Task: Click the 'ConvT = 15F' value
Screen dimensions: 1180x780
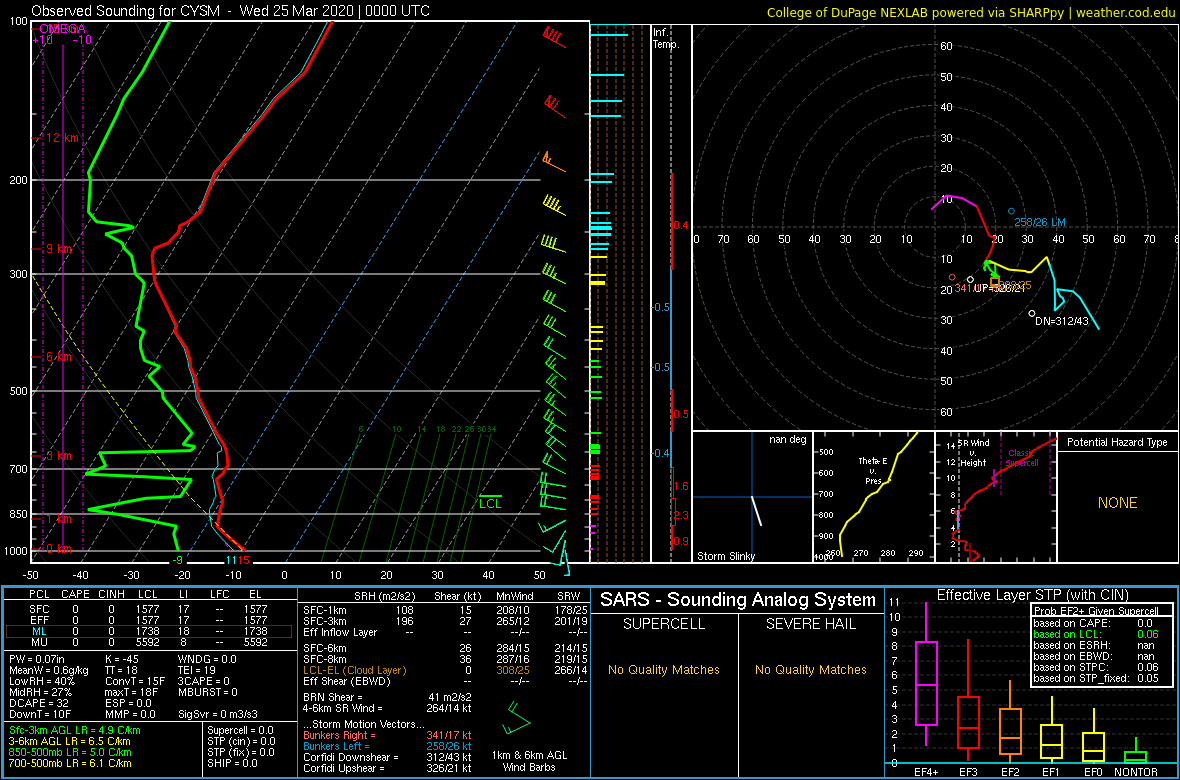Action: pos(135,679)
